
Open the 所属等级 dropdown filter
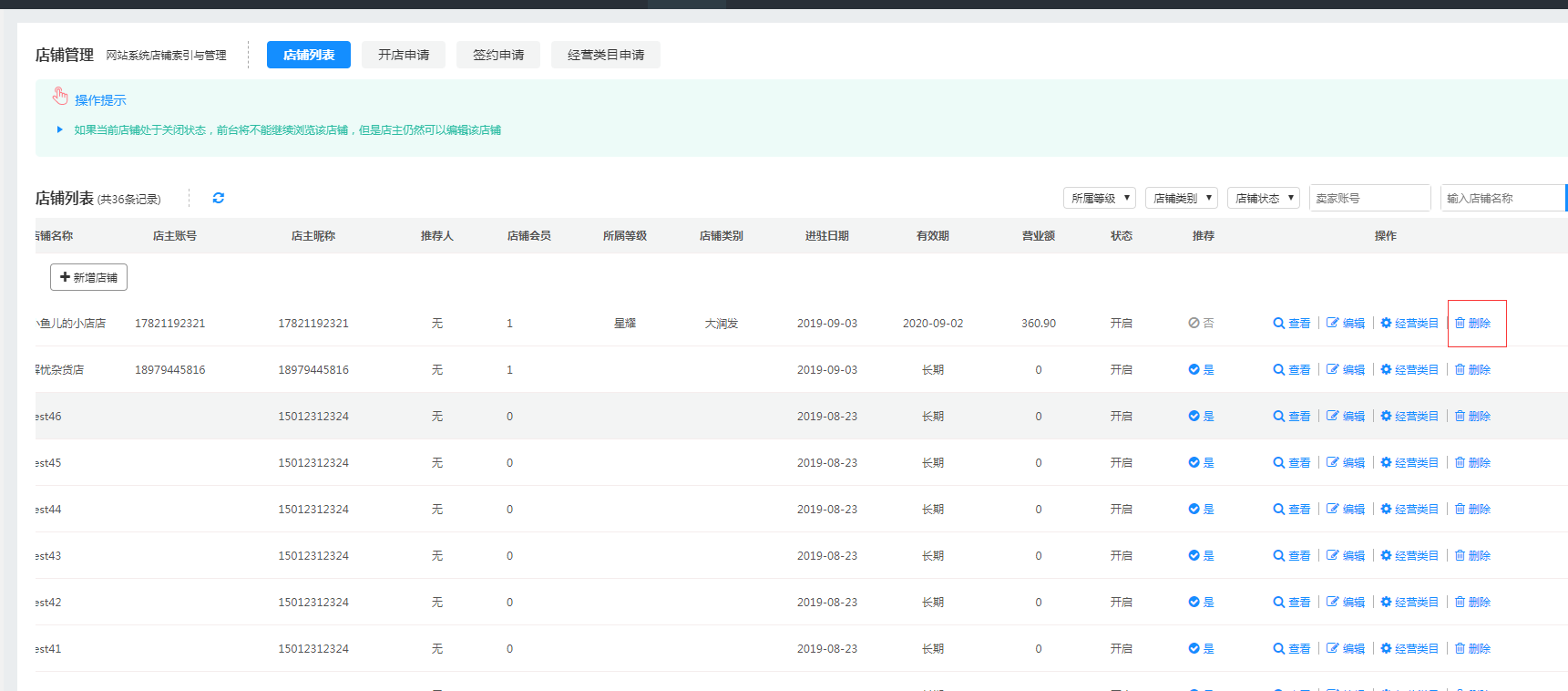coord(1099,198)
